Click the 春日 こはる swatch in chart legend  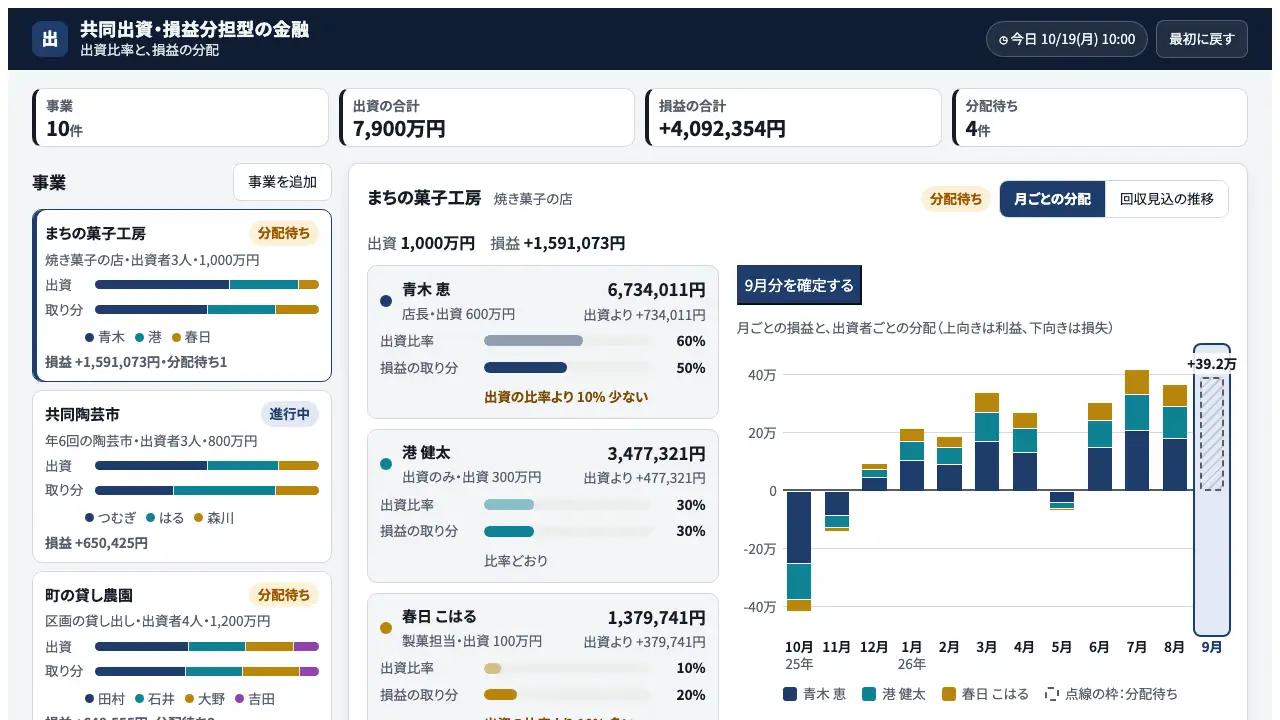[948, 693]
